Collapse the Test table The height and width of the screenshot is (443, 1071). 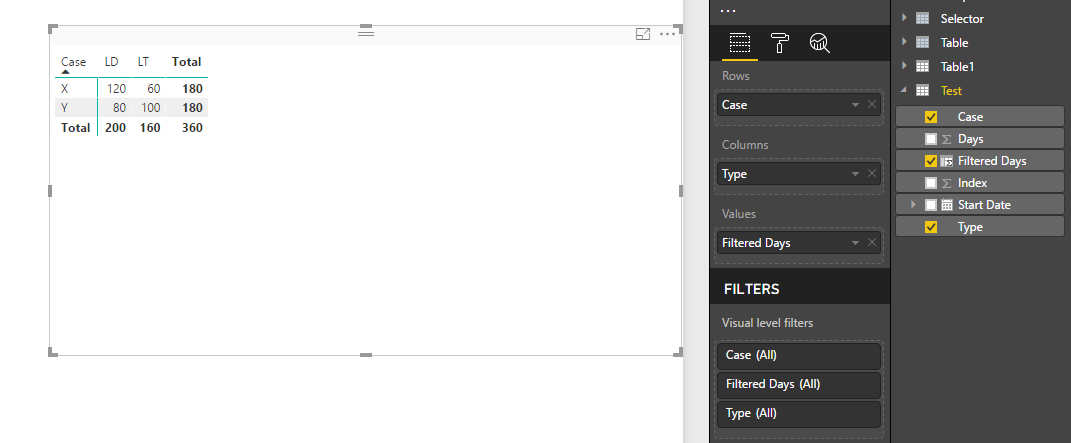tap(904, 90)
